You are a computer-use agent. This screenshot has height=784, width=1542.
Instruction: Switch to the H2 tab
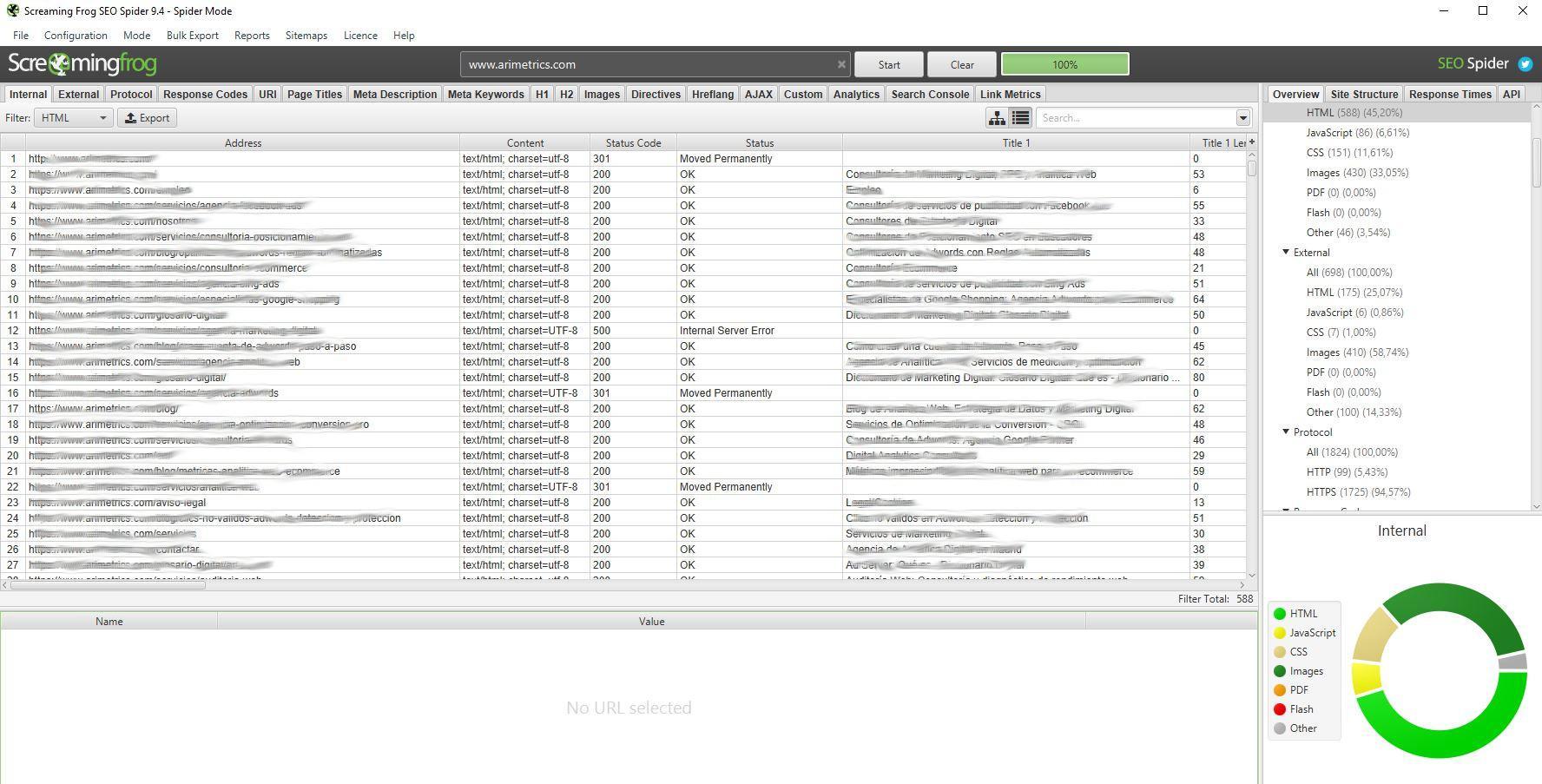coord(566,95)
